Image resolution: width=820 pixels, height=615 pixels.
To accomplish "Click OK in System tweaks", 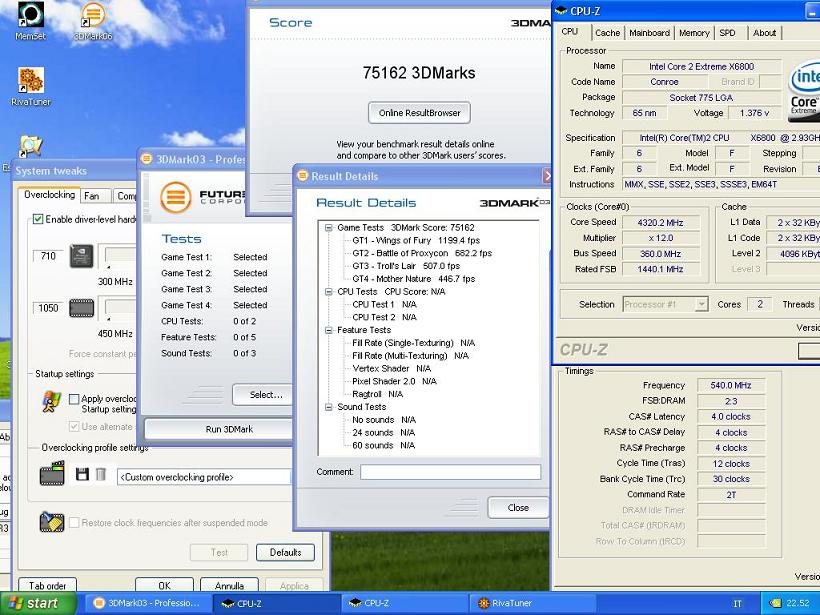I will click(x=164, y=586).
